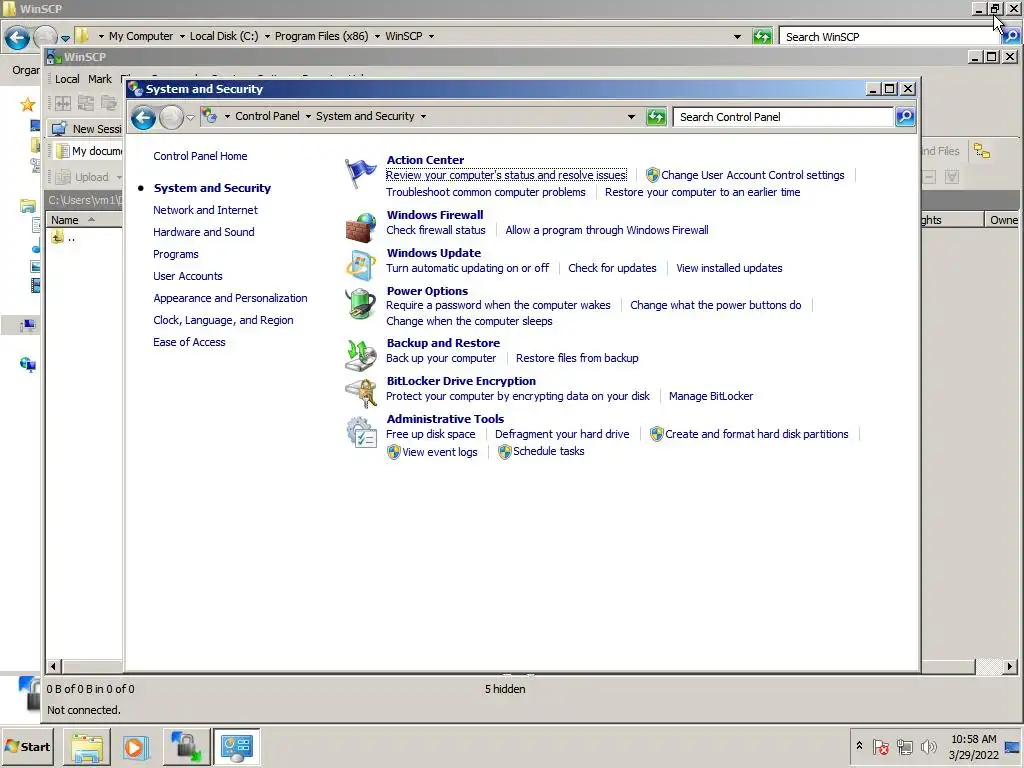Viewport: 1024px width, 768px height.
Task: Click the New Session icon in WinSCP
Action: pyautogui.click(x=59, y=129)
